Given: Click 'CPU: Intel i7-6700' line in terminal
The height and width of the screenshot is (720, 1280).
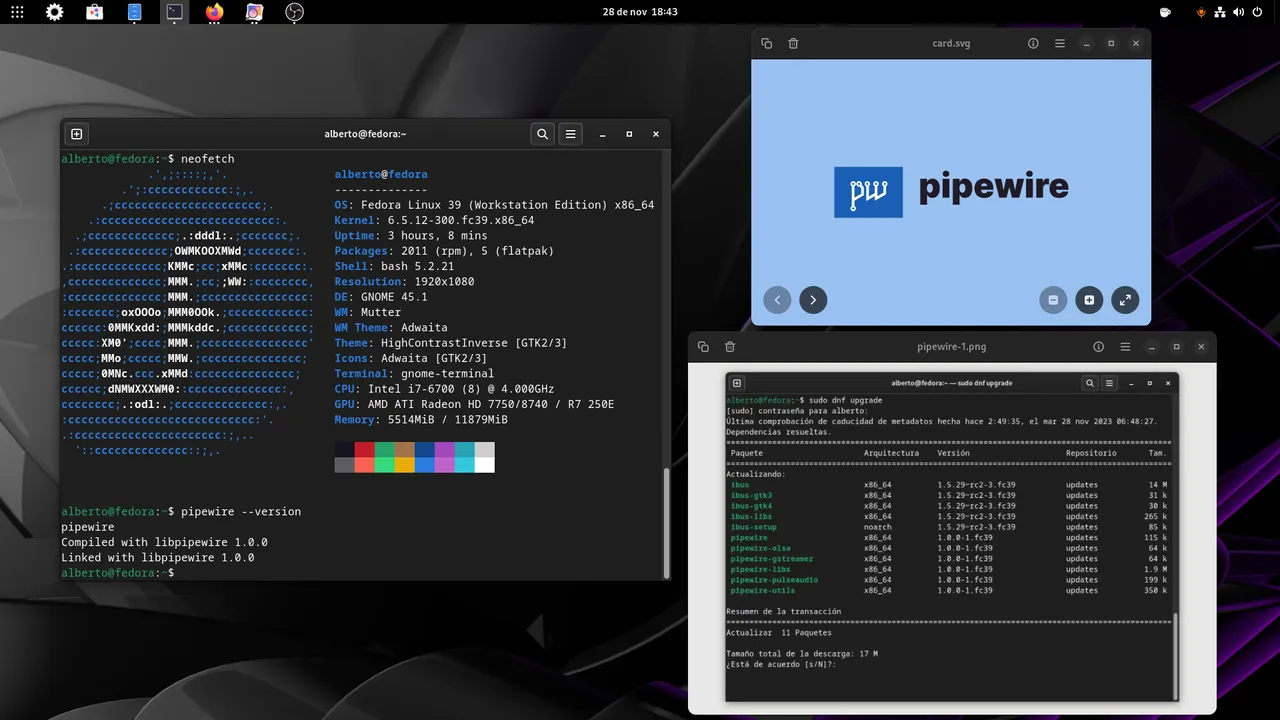Looking at the screenshot, I should (444, 389).
